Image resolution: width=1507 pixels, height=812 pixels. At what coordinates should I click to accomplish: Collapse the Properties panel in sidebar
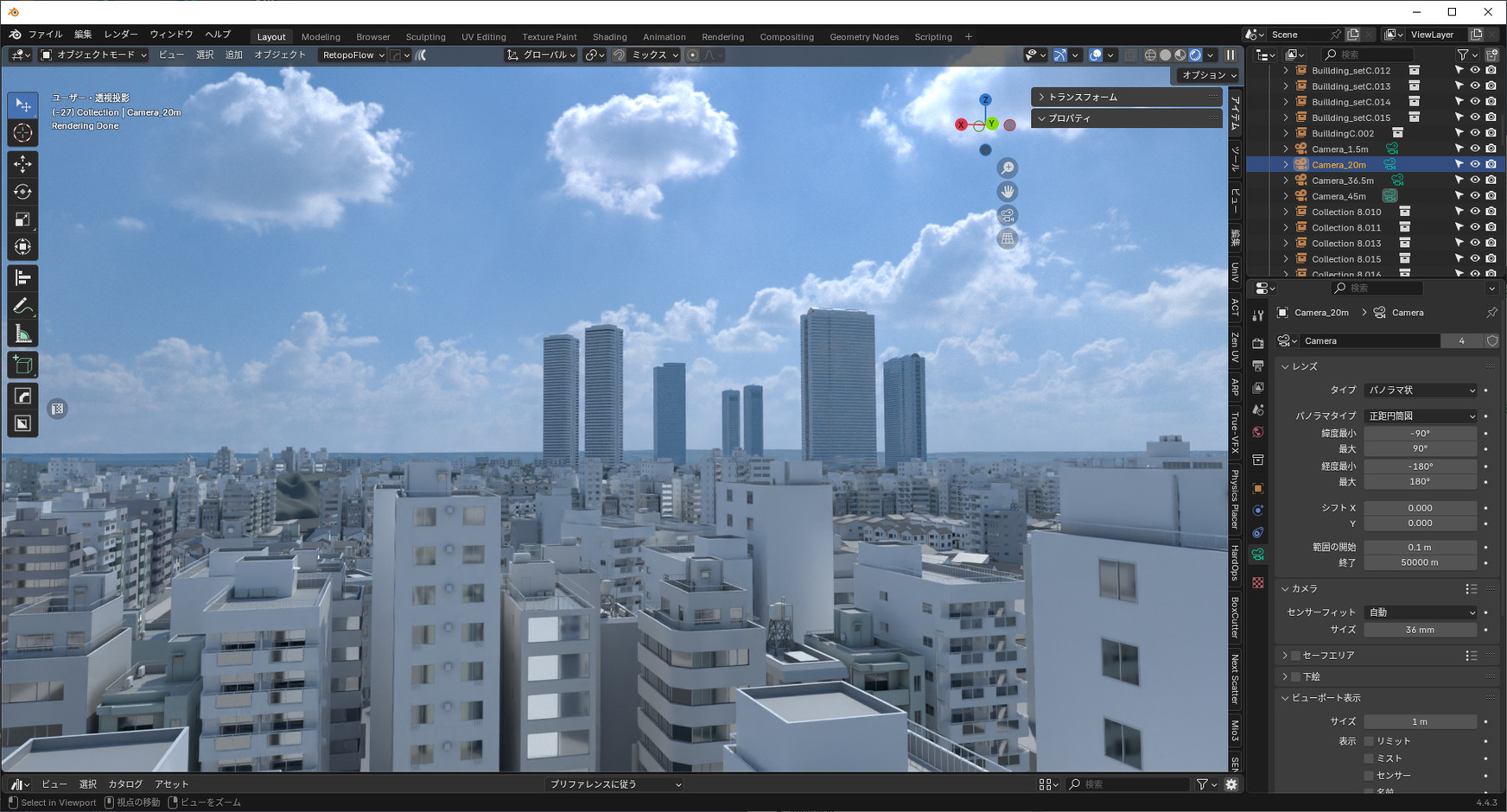(x=1126, y=118)
